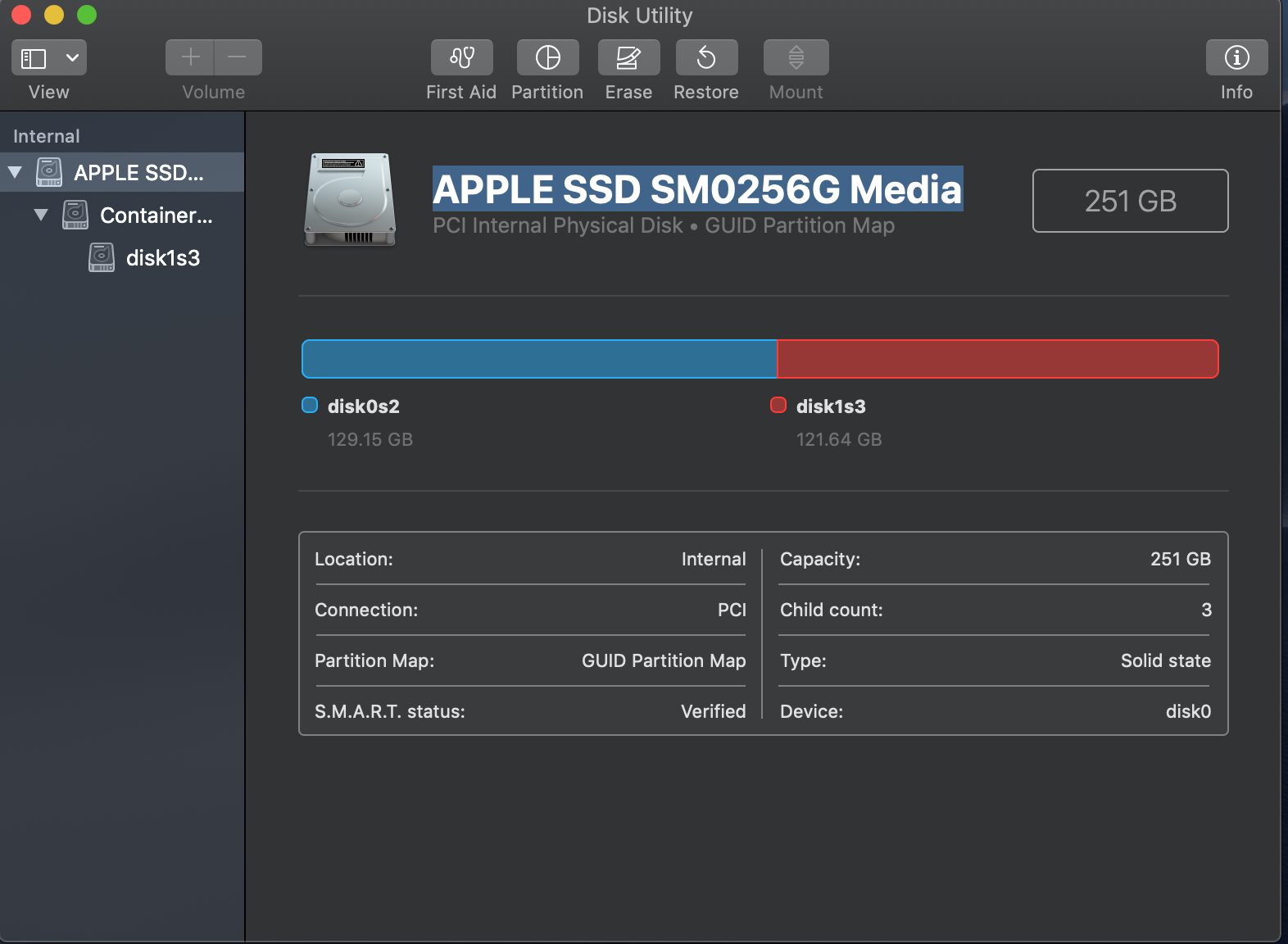1288x944 pixels.
Task: Select APPLE SSD in the sidebar
Action: pyautogui.click(x=122, y=172)
